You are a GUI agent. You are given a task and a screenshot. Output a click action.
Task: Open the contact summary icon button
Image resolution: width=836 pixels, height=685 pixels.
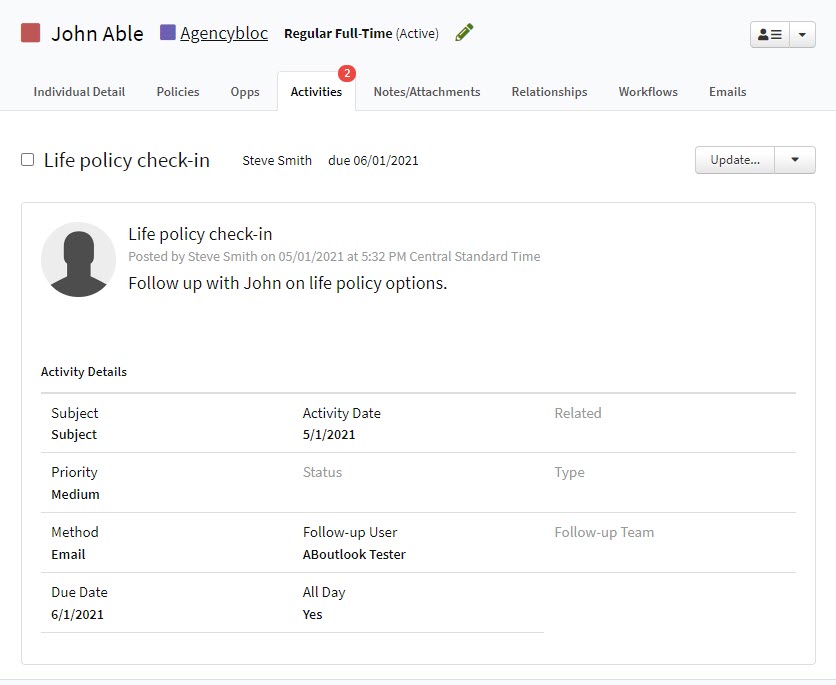768,33
